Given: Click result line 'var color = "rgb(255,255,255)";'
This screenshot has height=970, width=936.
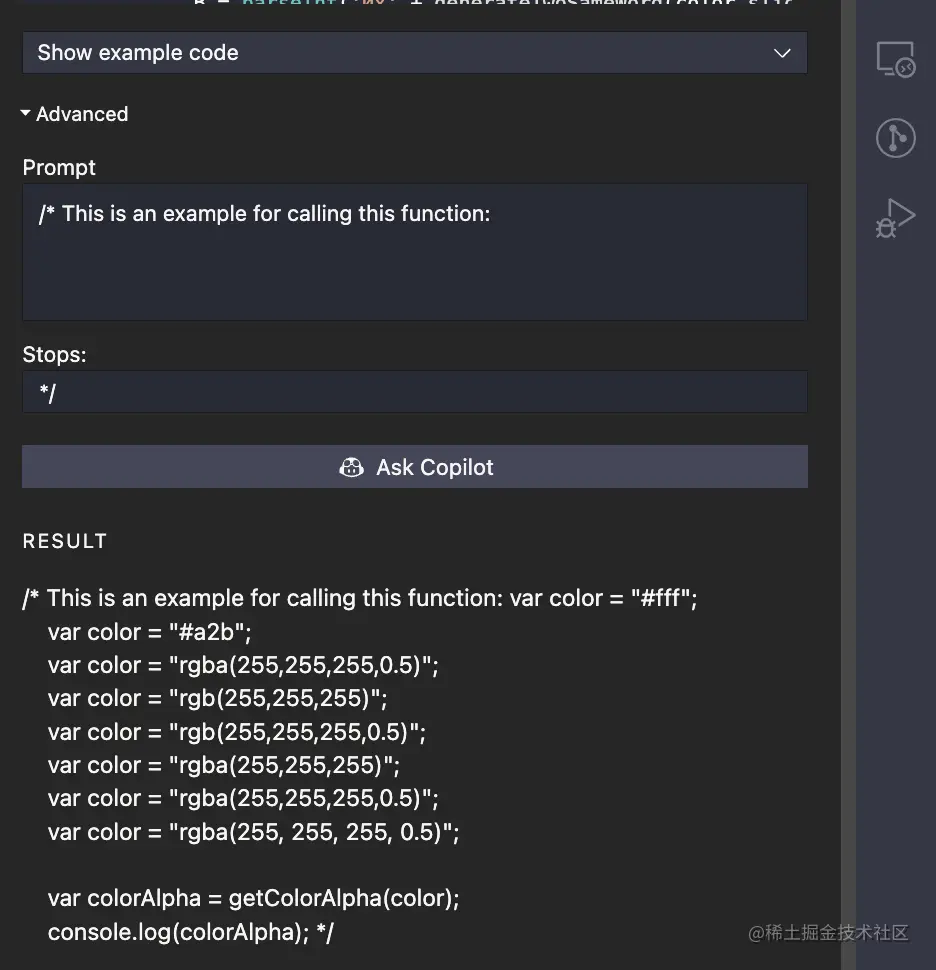Looking at the screenshot, I should [218, 698].
